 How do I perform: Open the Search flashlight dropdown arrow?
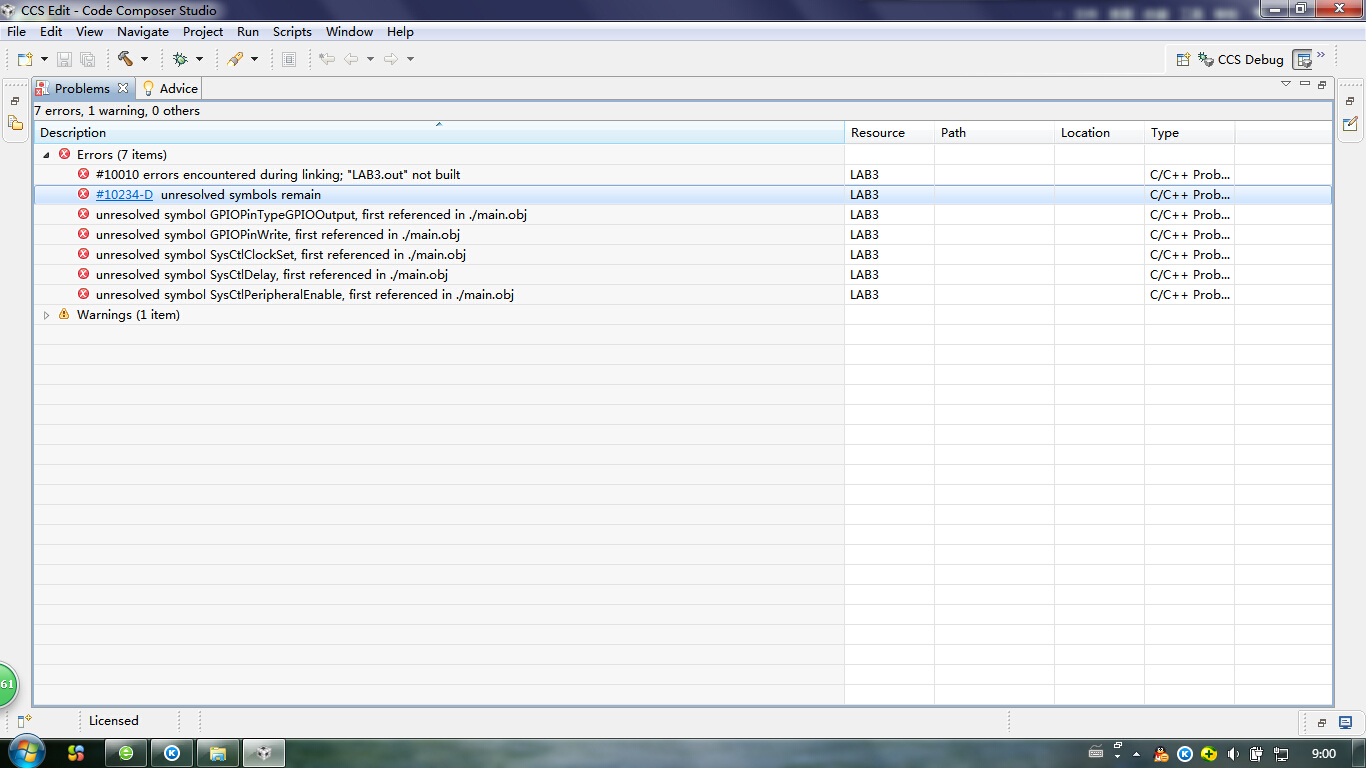(254, 60)
